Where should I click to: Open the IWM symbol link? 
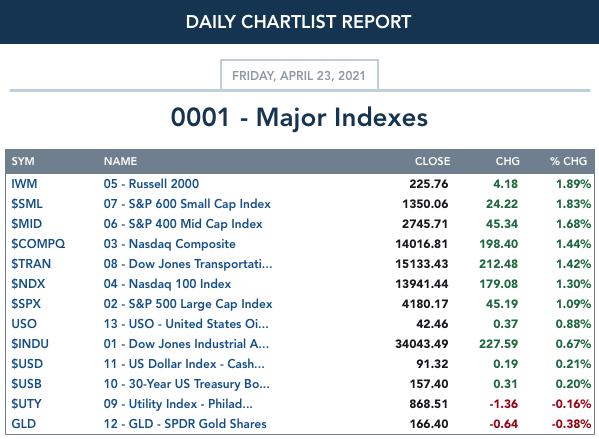point(24,184)
